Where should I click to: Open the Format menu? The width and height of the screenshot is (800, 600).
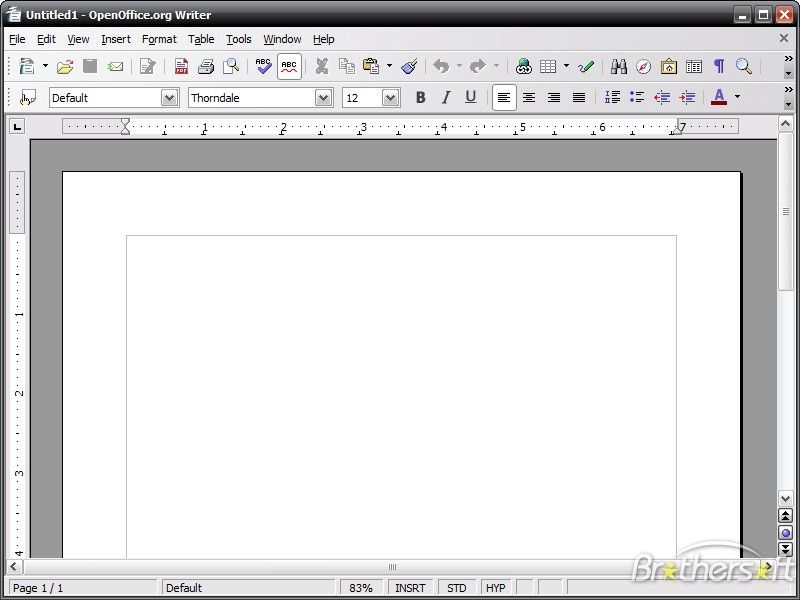click(x=159, y=39)
